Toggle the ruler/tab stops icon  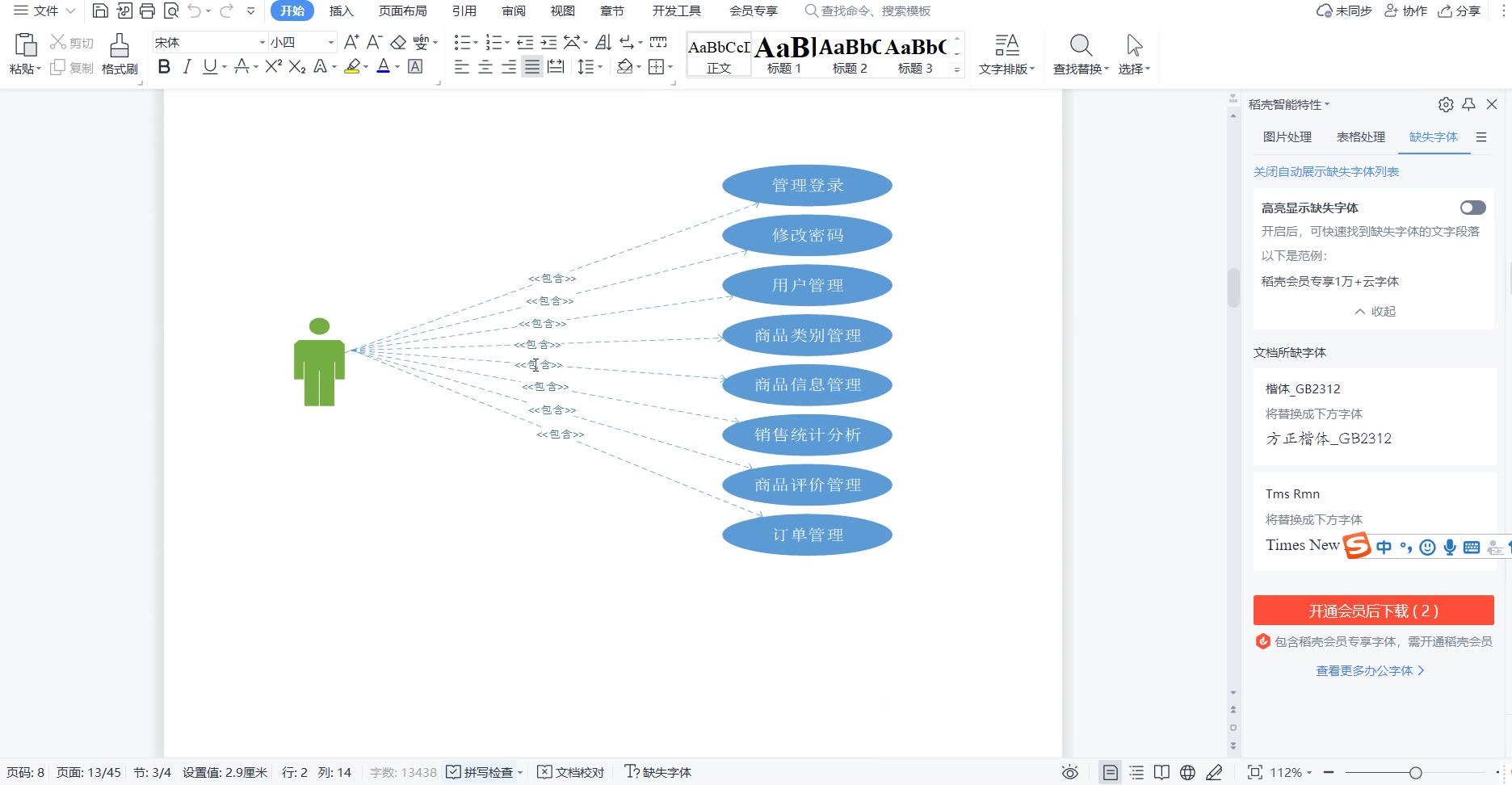pyautogui.click(x=658, y=42)
